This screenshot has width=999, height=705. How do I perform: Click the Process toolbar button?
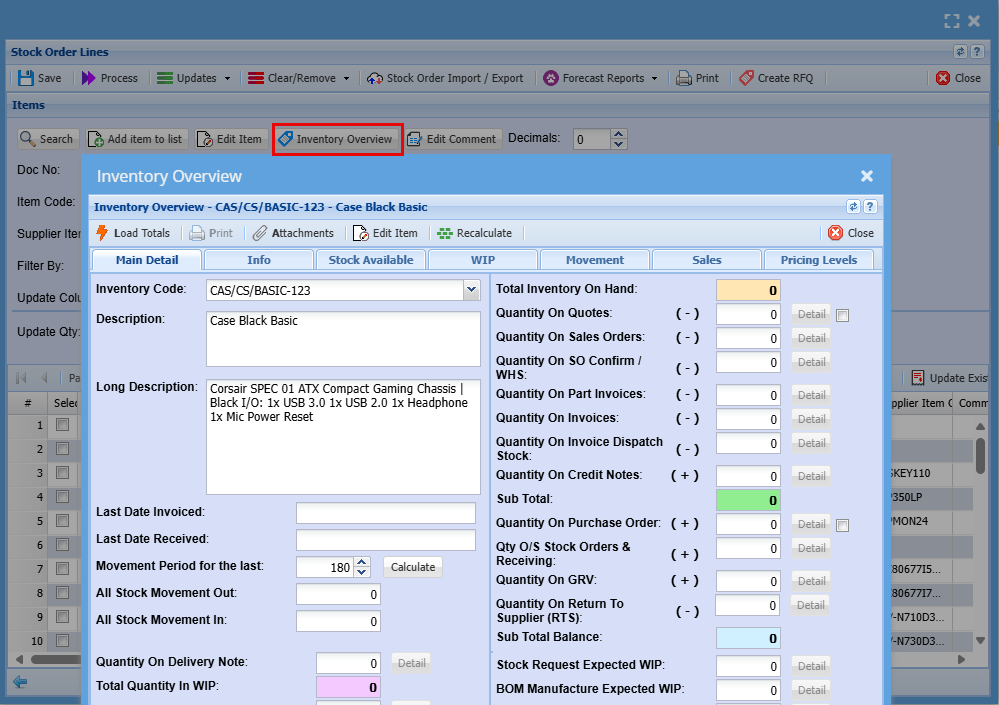coord(109,78)
